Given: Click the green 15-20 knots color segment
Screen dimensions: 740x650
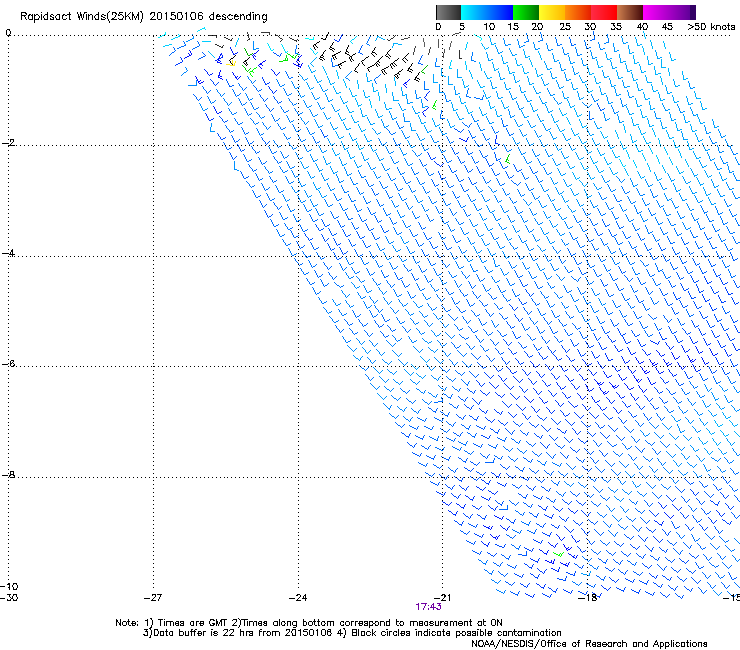Looking at the screenshot, I should point(526,12).
